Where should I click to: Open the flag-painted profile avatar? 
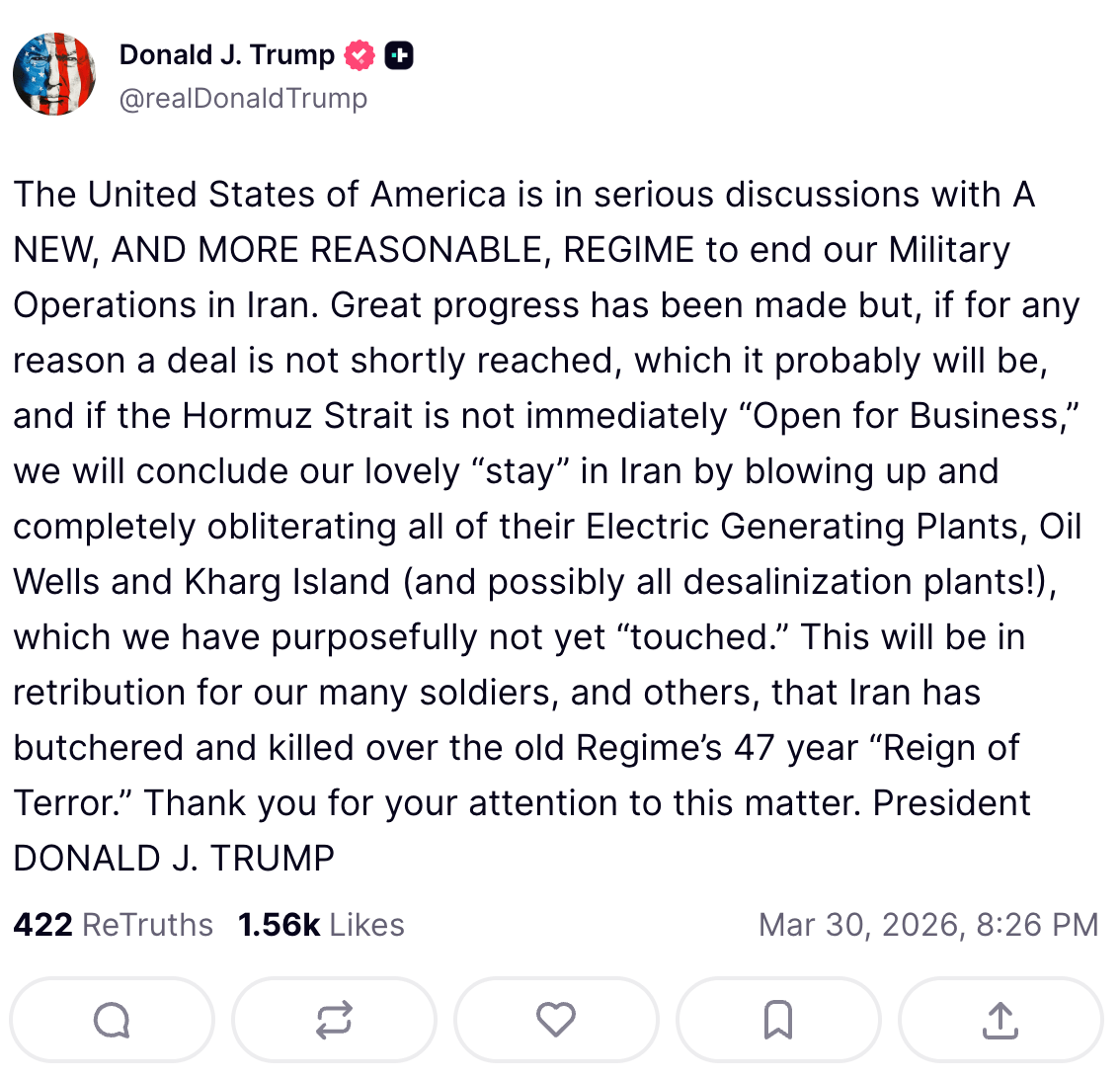(x=54, y=74)
